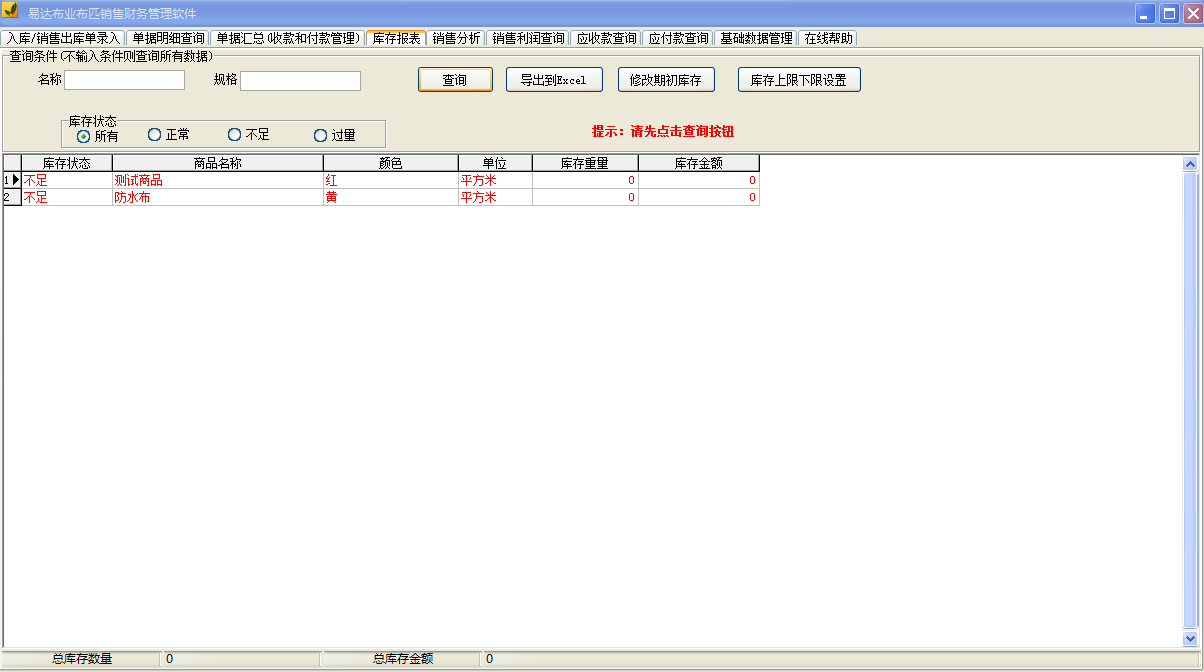The width and height of the screenshot is (1204, 672).
Task: Choose the 过量 stock status radio
Action: tap(334, 136)
